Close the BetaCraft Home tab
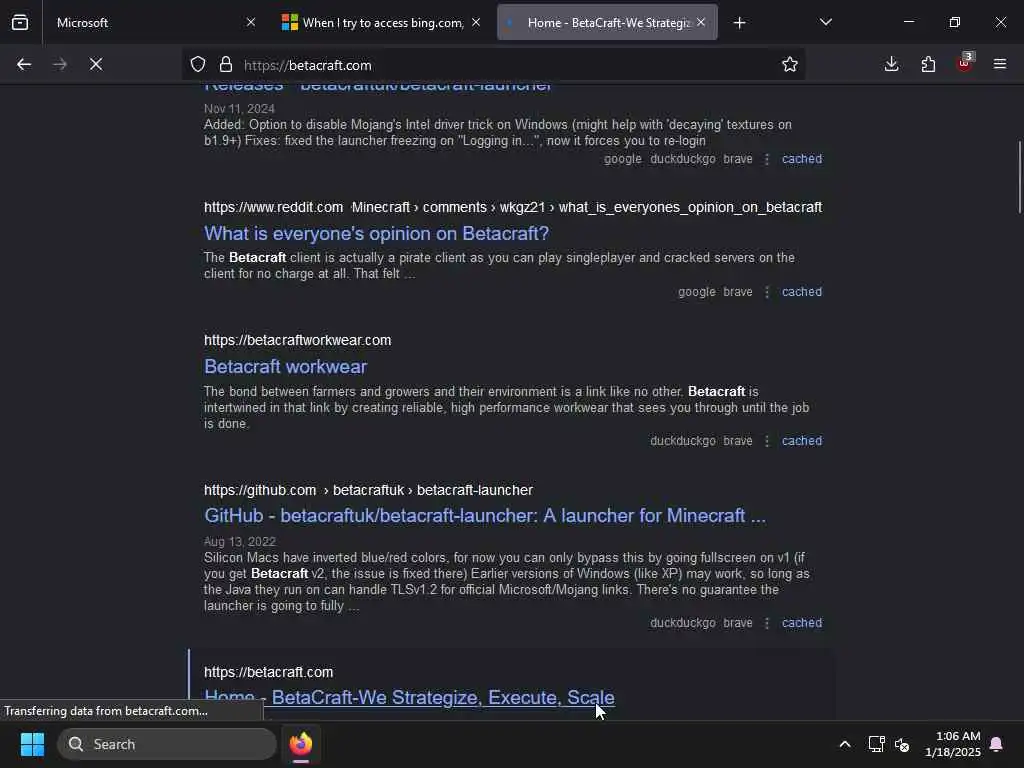 tap(701, 22)
